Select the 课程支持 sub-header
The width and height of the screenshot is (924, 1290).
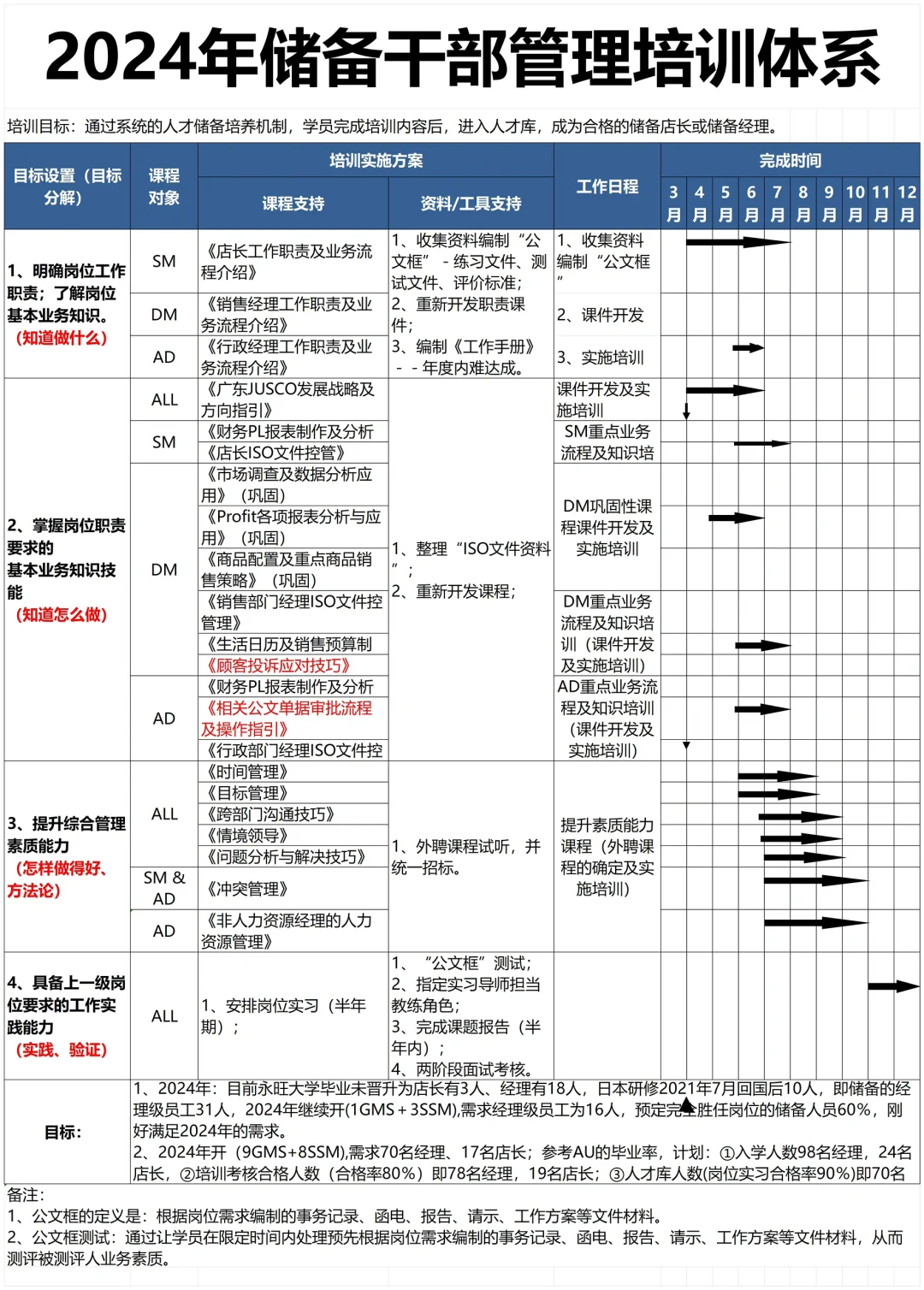pos(293,204)
